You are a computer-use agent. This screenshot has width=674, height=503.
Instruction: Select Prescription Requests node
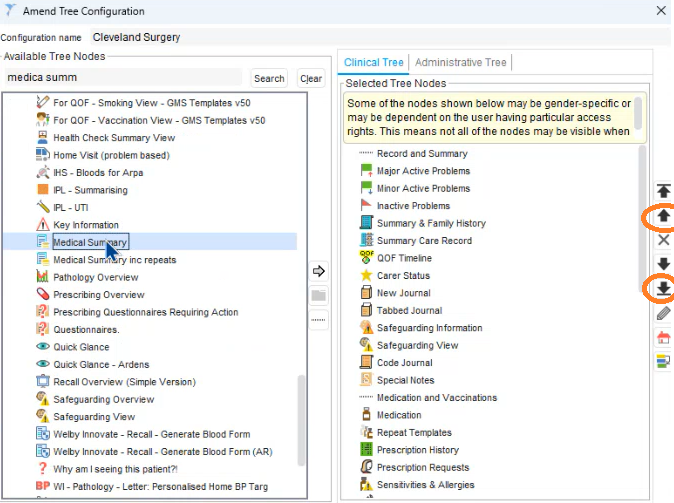tap(423, 467)
